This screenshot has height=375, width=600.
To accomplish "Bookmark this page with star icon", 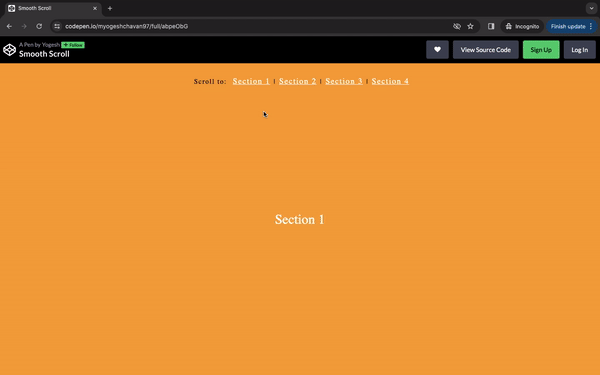I will (470, 26).
